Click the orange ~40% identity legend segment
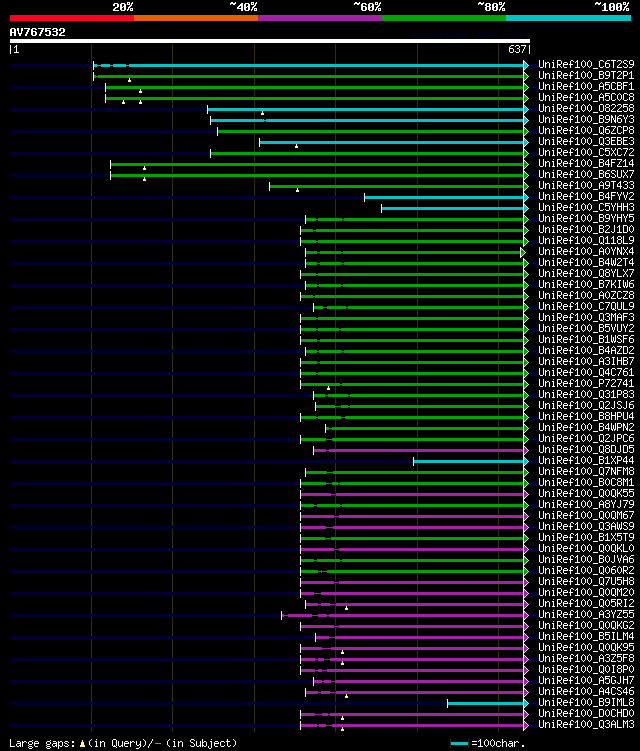 pos(196,18)
